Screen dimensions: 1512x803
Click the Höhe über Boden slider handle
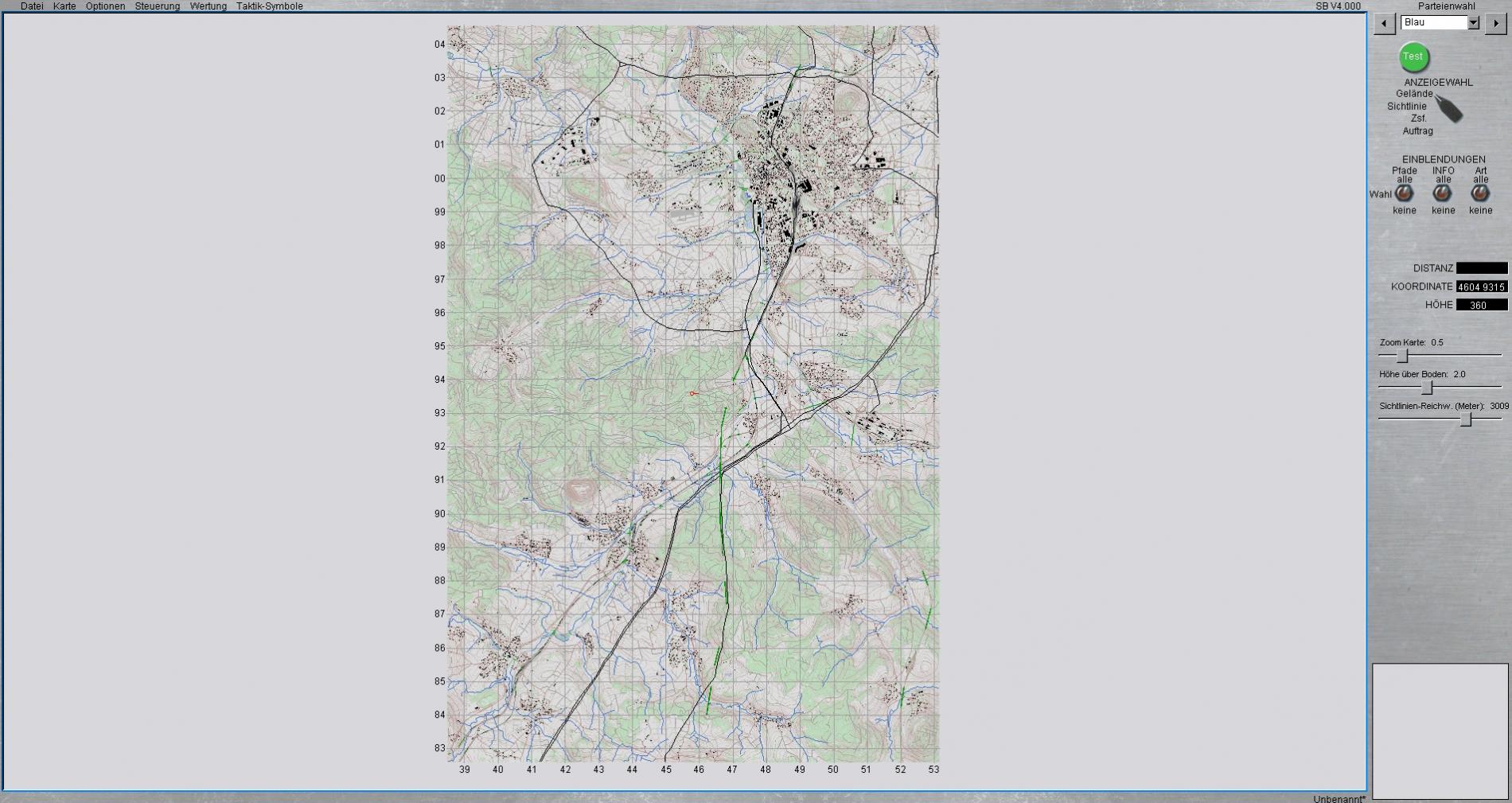tap(1427, 388)
